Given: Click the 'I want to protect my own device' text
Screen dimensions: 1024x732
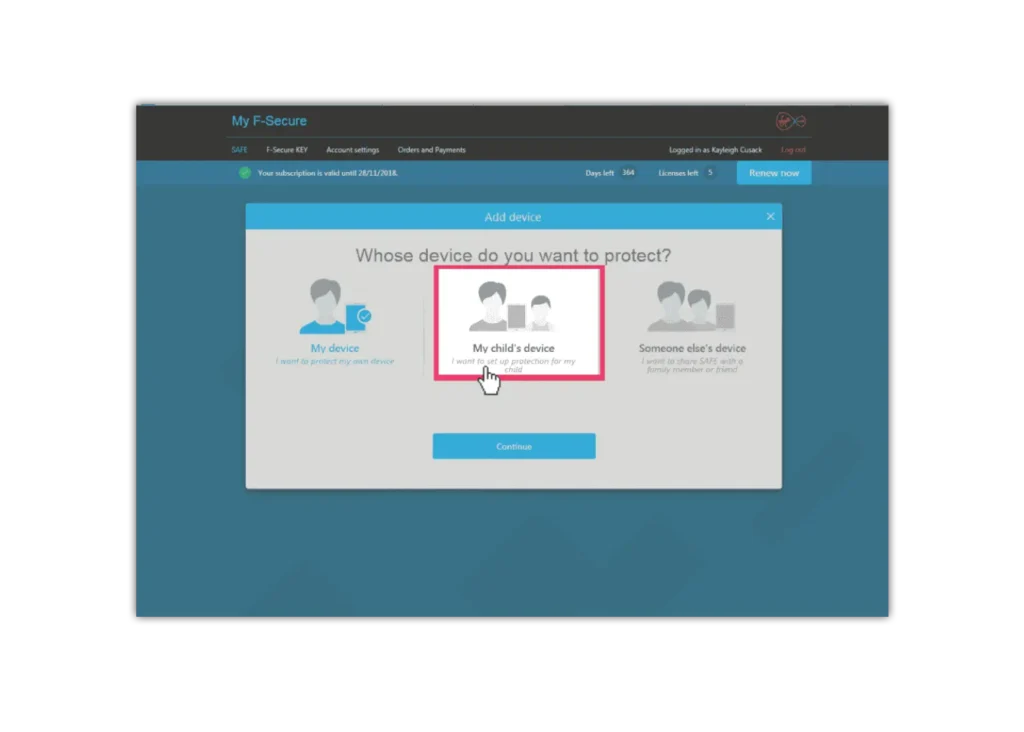Looking at the screenshot, I should point(335,361).
